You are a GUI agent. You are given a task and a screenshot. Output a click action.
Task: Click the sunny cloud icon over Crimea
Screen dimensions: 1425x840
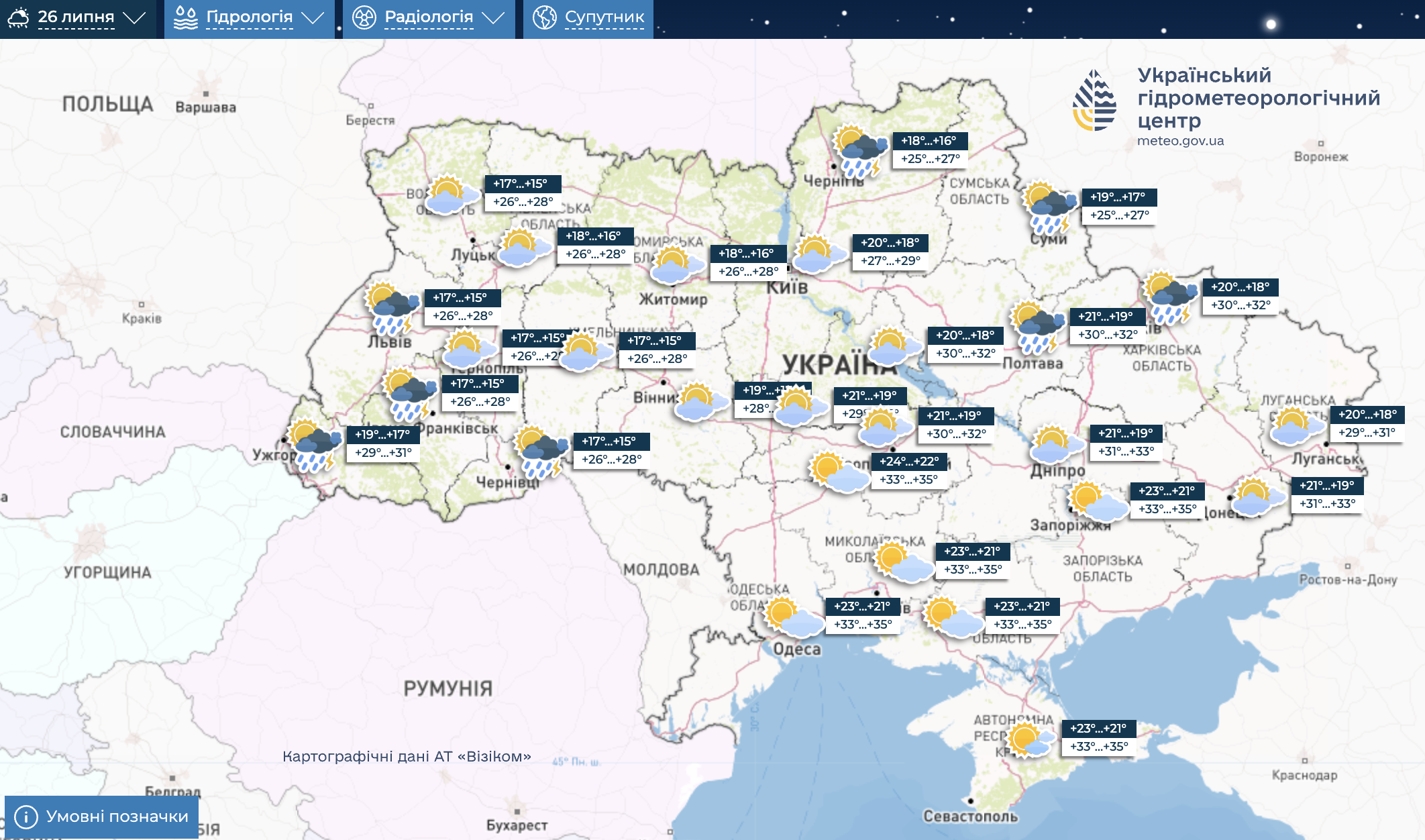[1028, 740]
